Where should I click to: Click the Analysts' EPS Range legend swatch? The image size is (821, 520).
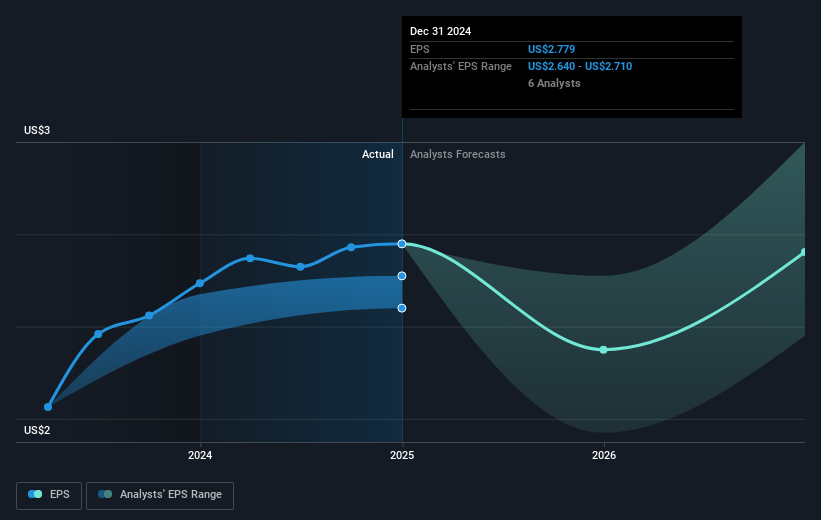click(105, 494)
